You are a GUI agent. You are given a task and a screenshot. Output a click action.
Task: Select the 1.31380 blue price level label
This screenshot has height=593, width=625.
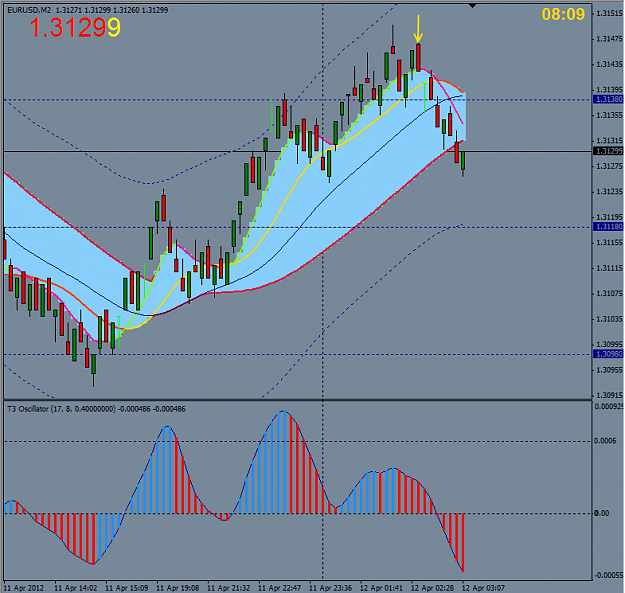(608, 99)
